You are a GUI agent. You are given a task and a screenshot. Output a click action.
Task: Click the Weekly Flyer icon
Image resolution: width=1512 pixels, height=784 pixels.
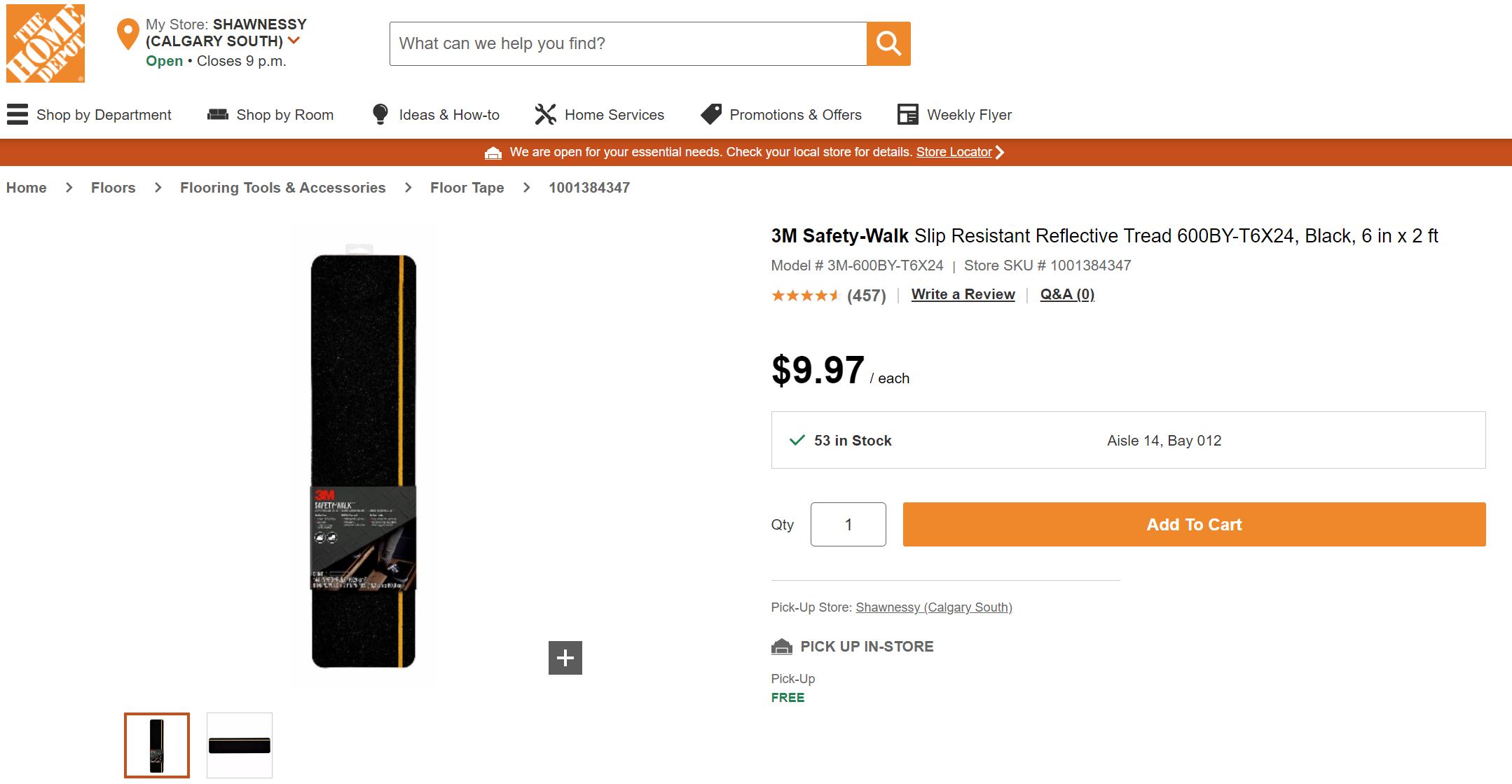908,114
